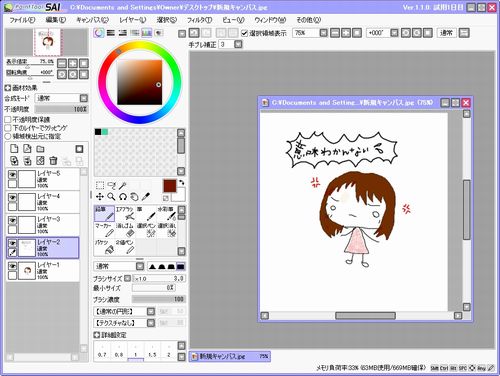Open the brush mode 通常 dropdown
Viewport: 500px width, 376px height.
click(x=140, y=266)
